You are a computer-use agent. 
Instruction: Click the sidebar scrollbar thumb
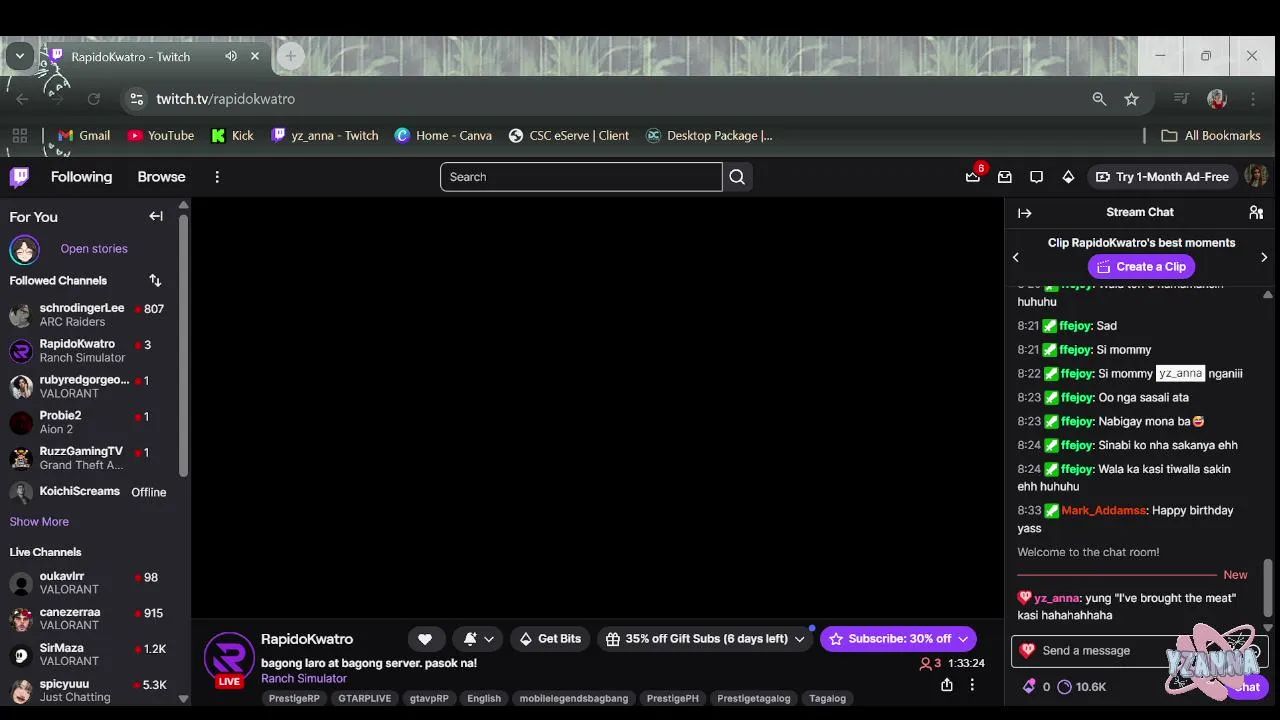[183, 345]
